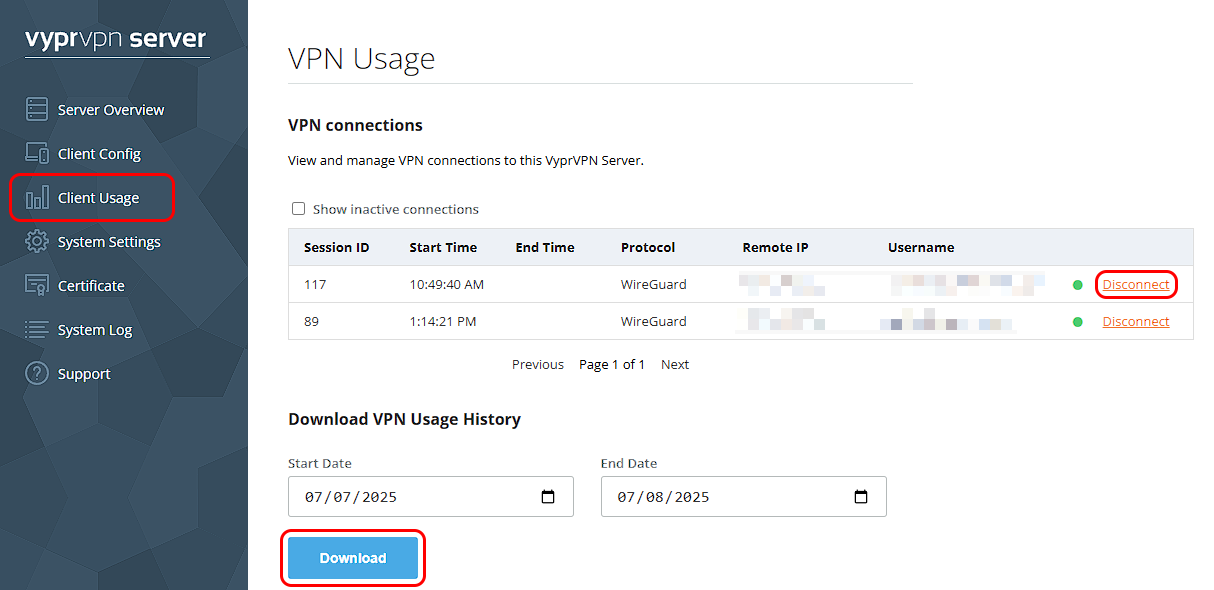Click the VPN Usage page title

[x=362, y=58]
